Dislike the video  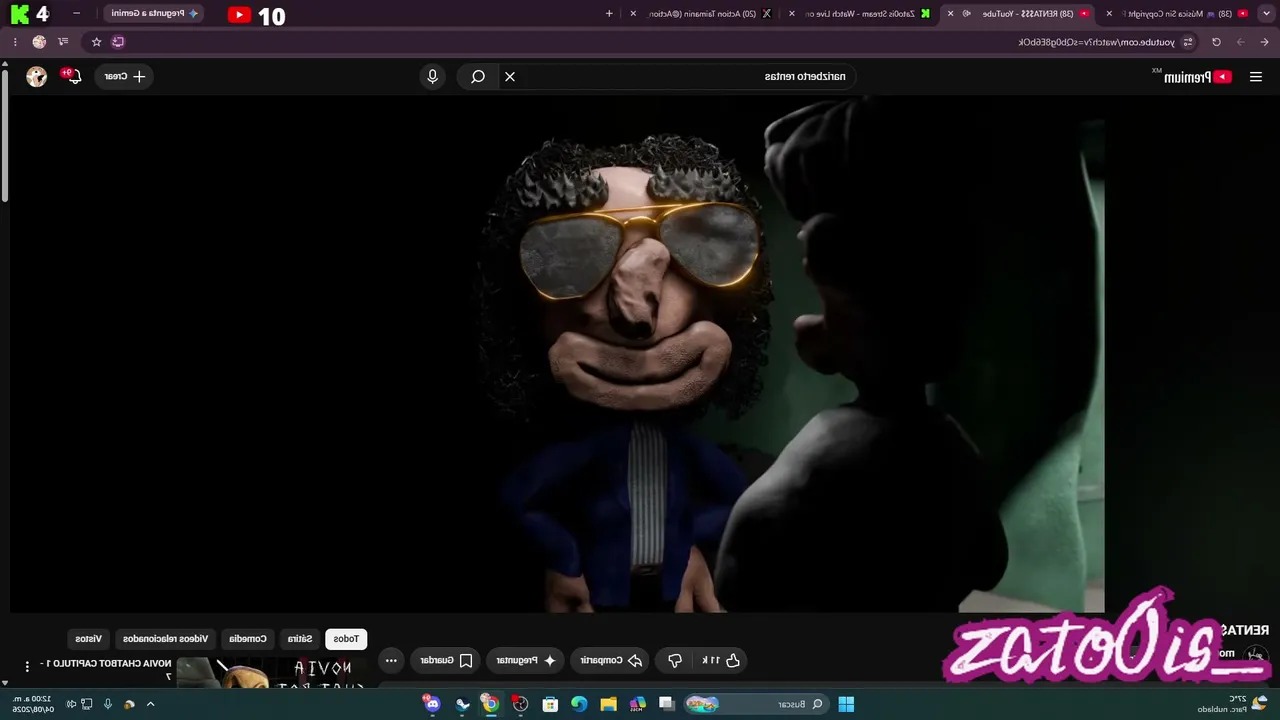[x=675, y=660]
